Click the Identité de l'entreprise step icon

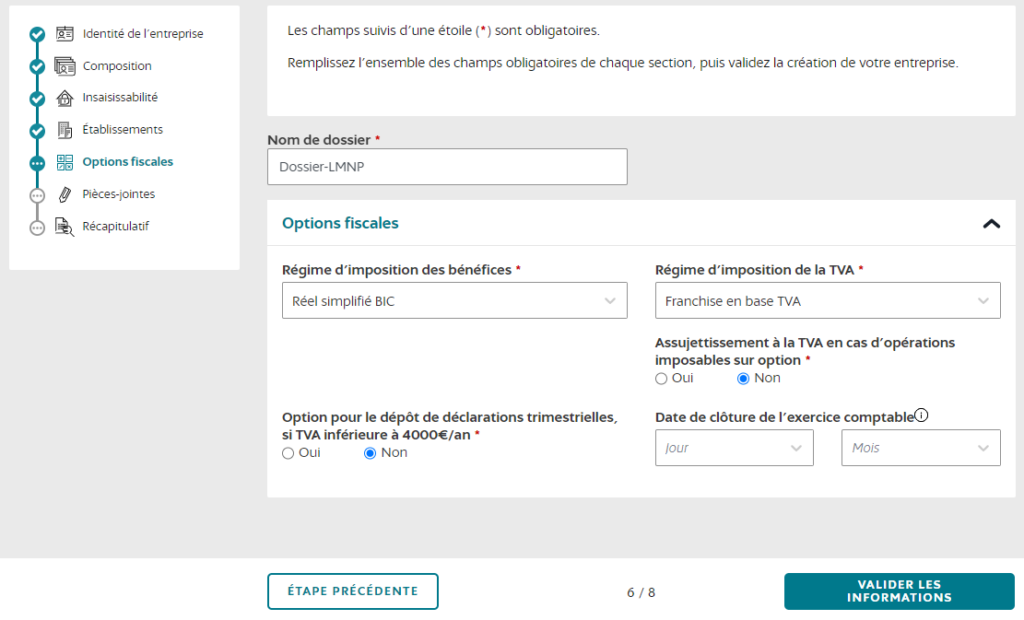65,33
